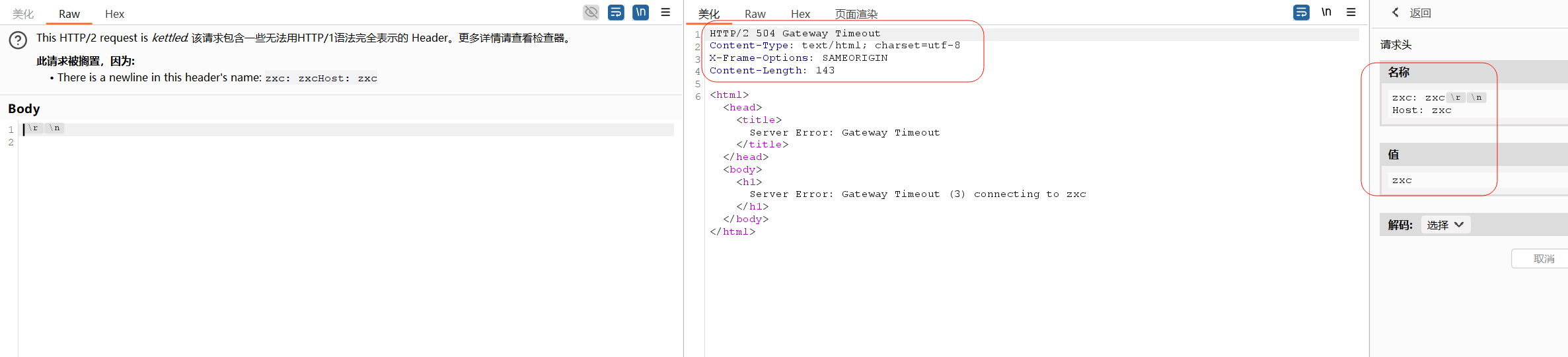Open the 页面渲染 render tab
Screen dimensions: 1568x357
pos(856,14)
